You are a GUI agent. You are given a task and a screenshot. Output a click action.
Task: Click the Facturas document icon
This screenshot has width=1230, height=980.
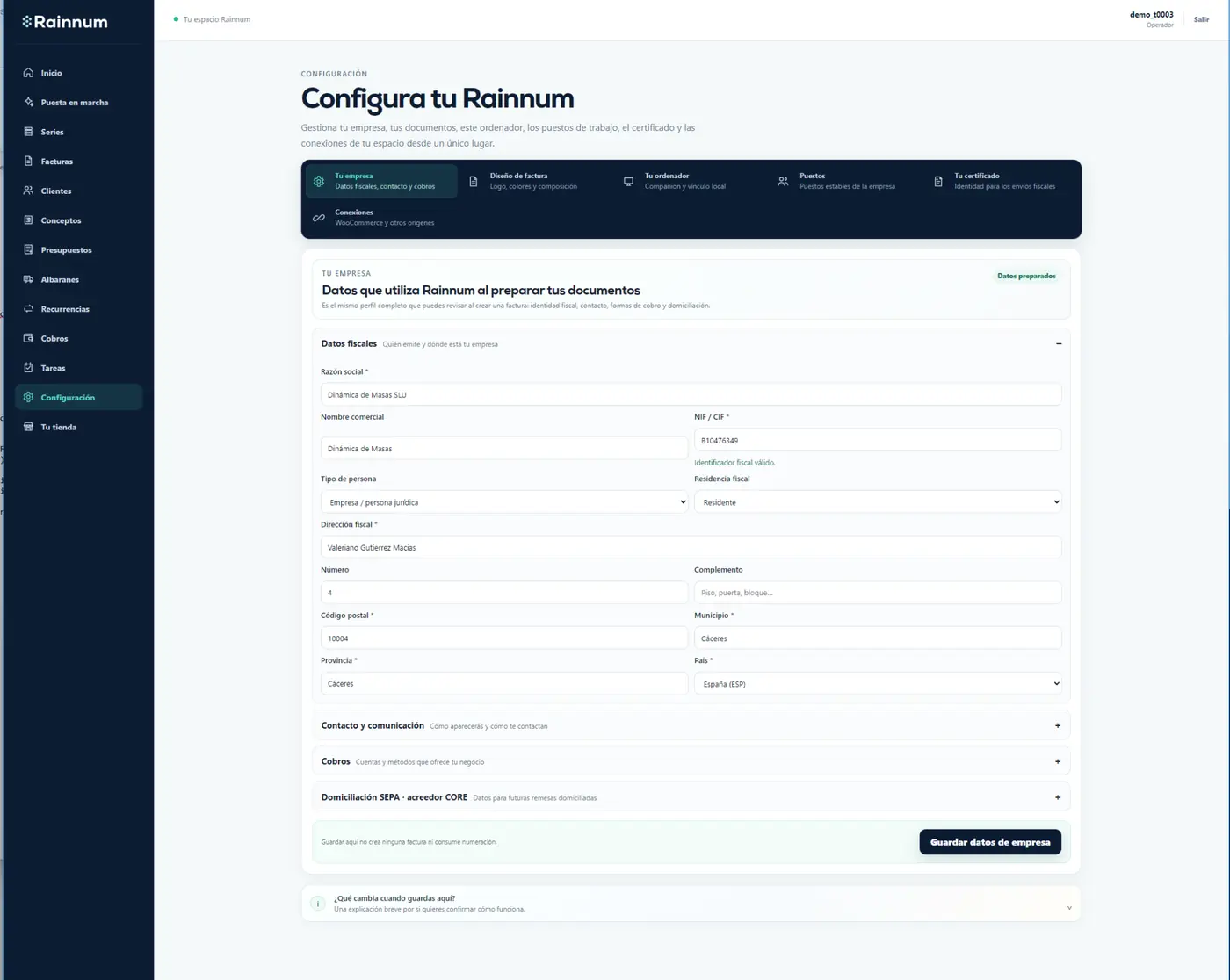[28, 162]
